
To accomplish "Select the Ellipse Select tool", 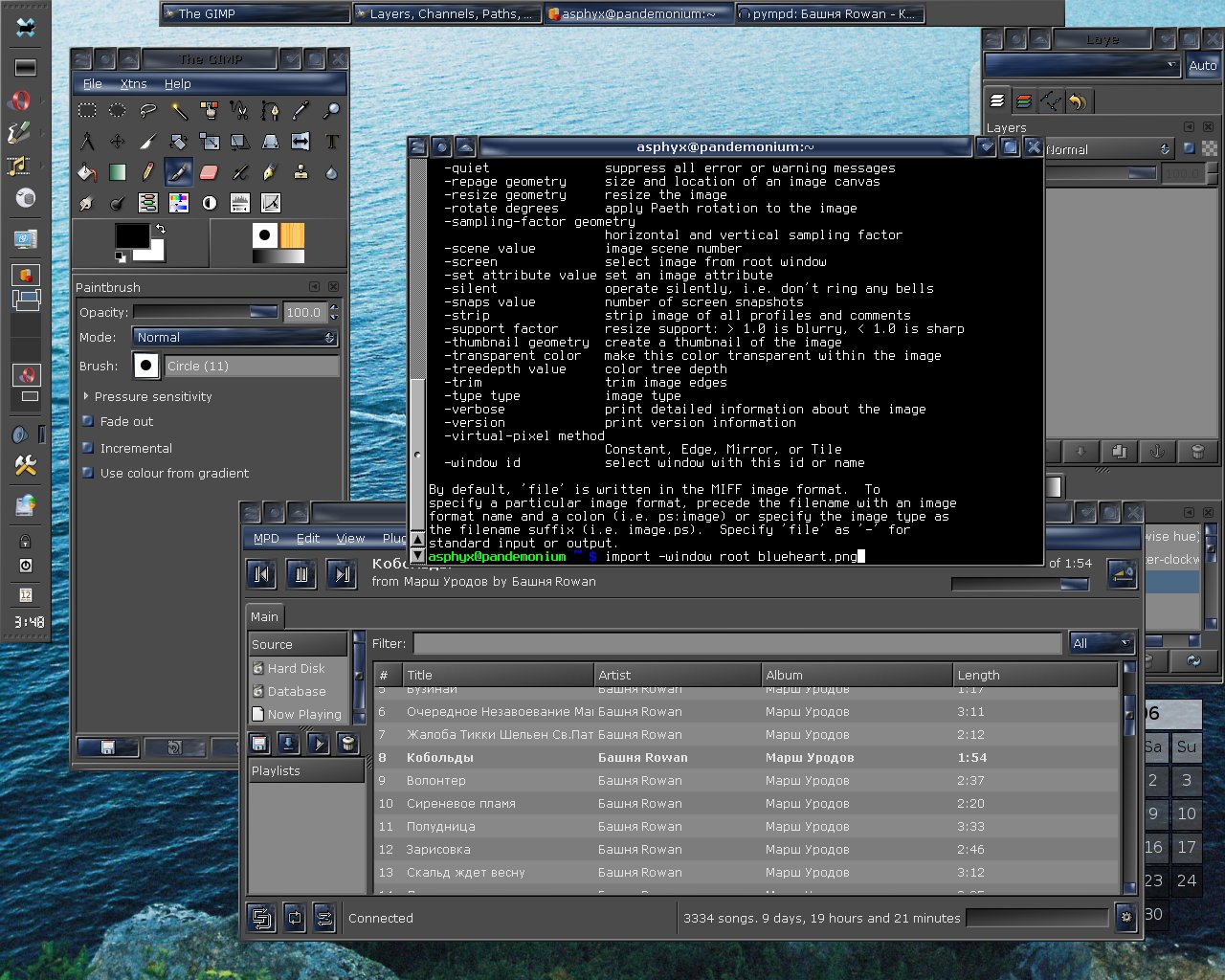I will [x=118, y=110].
